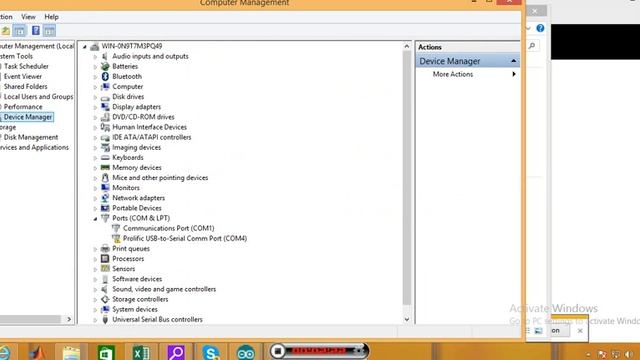640x360 pixels.
Task: Click the Audio inputs and outputs speaker icon
Action: (x=105, y=56)
